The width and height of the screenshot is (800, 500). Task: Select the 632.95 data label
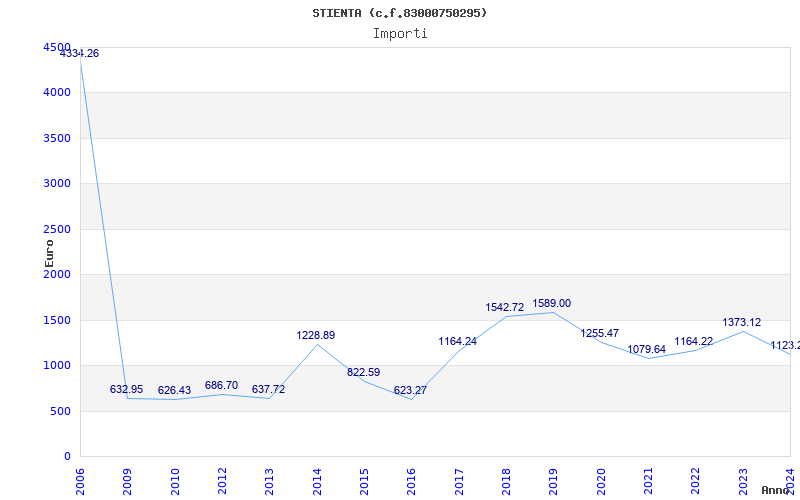tap(128, 389)
